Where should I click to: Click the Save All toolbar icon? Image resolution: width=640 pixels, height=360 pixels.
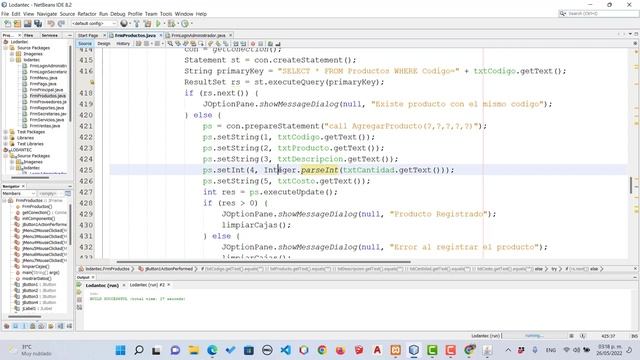[x=38, y=24]
